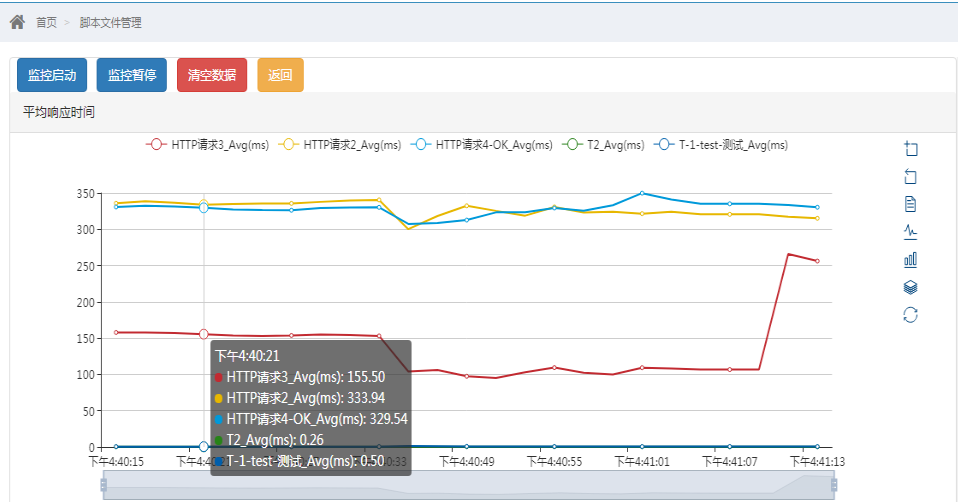
Task: Click HTTP请求3 peak point near 4:41:11
Action: tap(788, 254)
